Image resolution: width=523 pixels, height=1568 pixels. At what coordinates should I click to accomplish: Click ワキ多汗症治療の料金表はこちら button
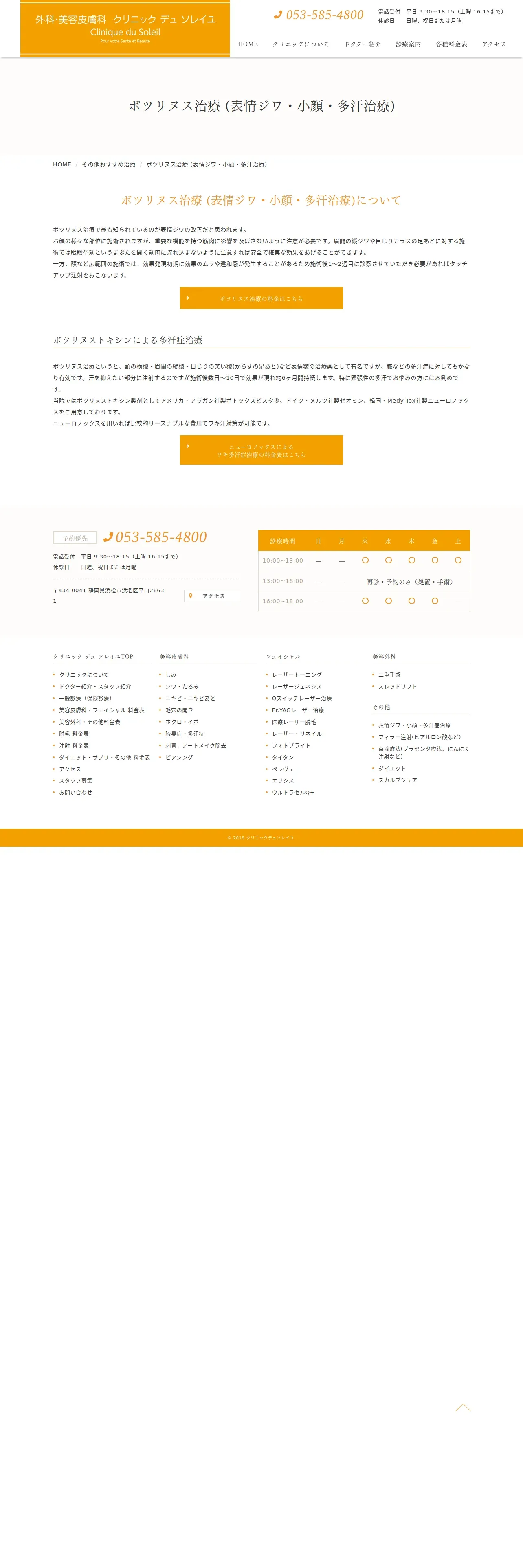pos(261,450)
